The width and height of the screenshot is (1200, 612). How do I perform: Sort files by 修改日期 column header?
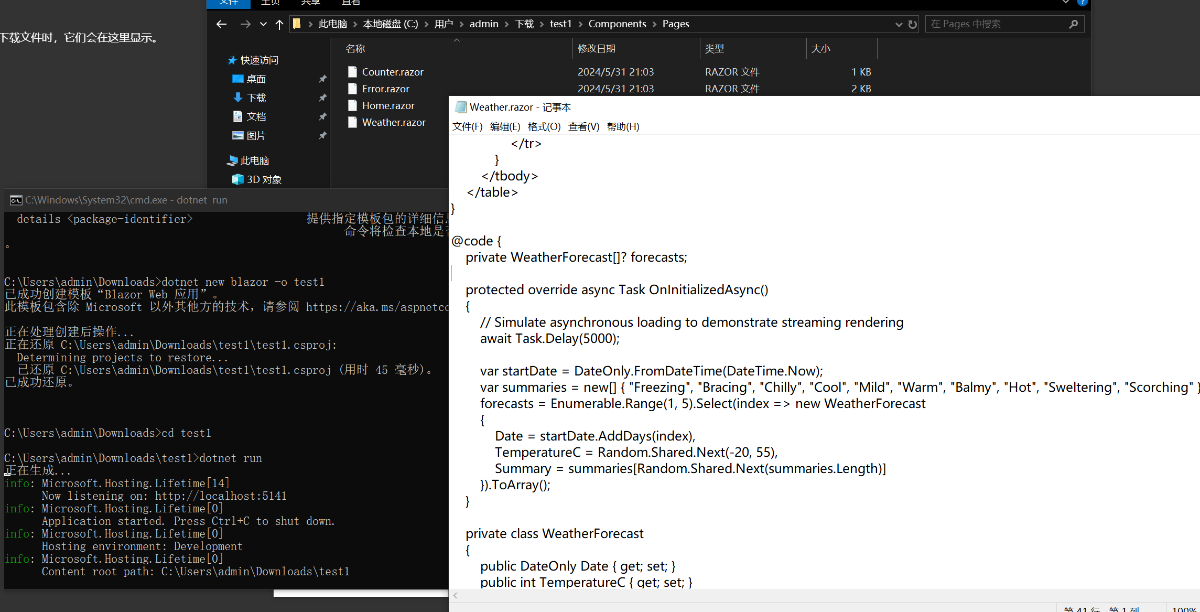[x=597, y=48]
